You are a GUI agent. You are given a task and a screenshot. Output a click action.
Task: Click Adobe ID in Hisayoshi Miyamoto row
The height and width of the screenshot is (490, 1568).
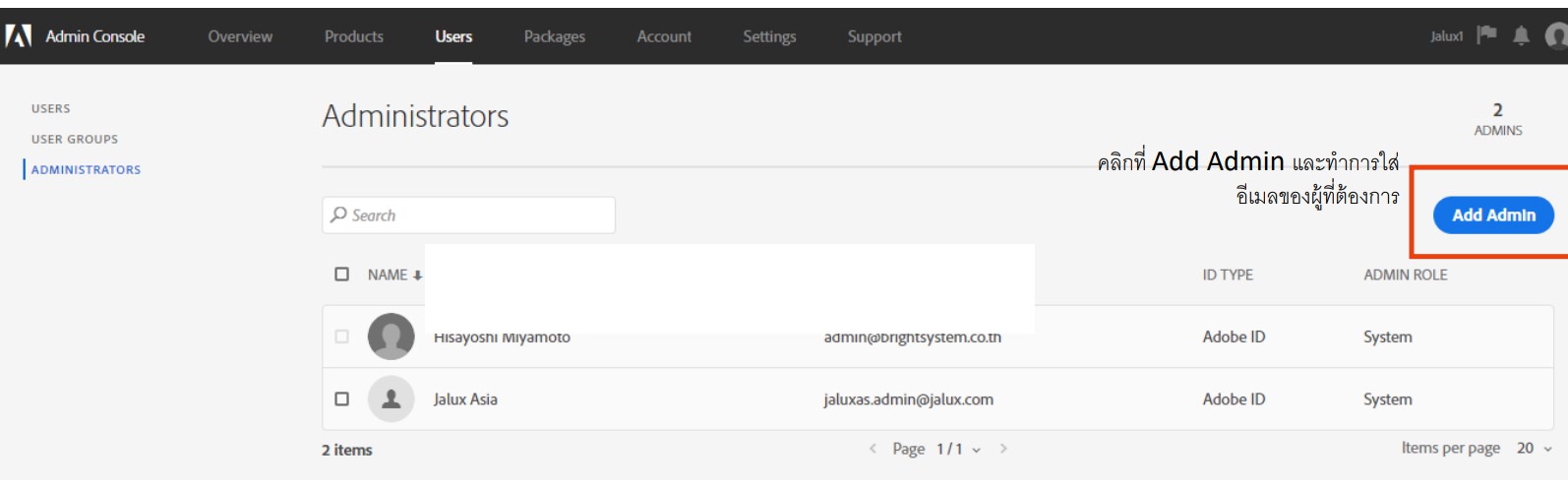[x=1234, y=337]
